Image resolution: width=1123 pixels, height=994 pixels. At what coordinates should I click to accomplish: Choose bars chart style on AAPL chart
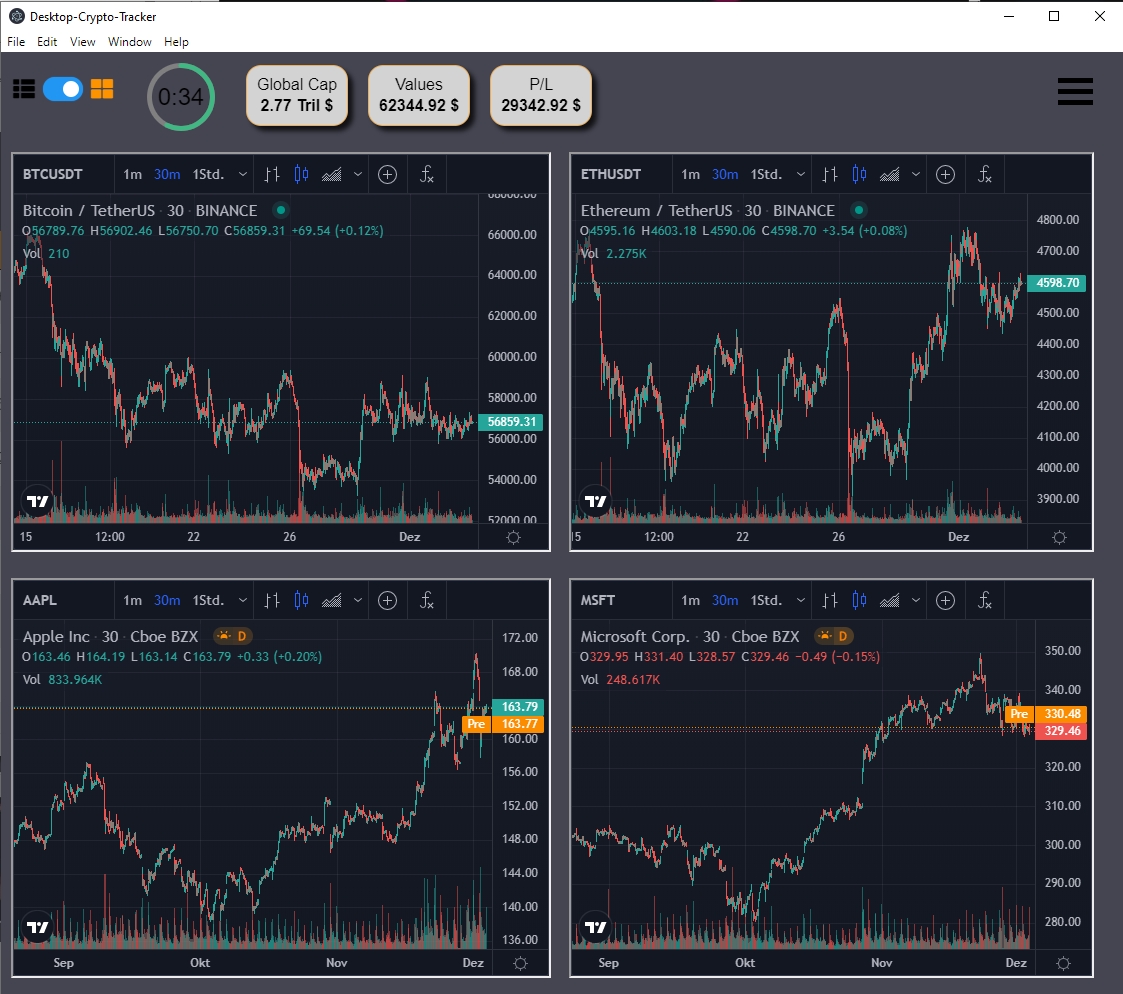coord(272,600)
